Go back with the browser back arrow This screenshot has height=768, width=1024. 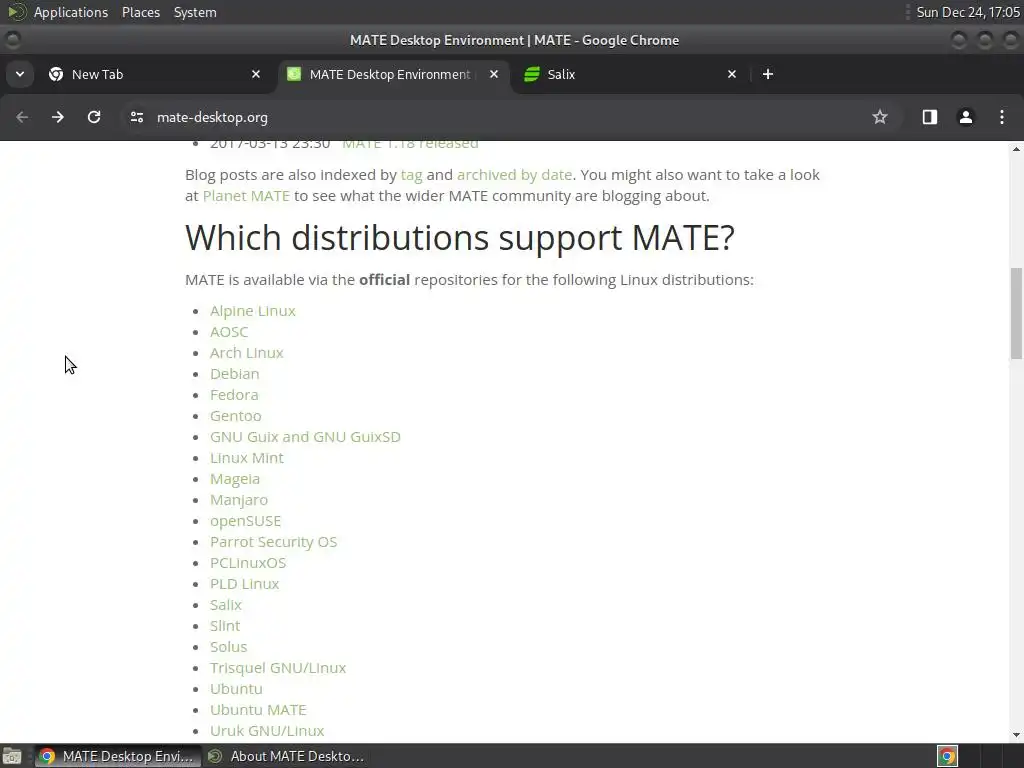click(x=22, y=117)
